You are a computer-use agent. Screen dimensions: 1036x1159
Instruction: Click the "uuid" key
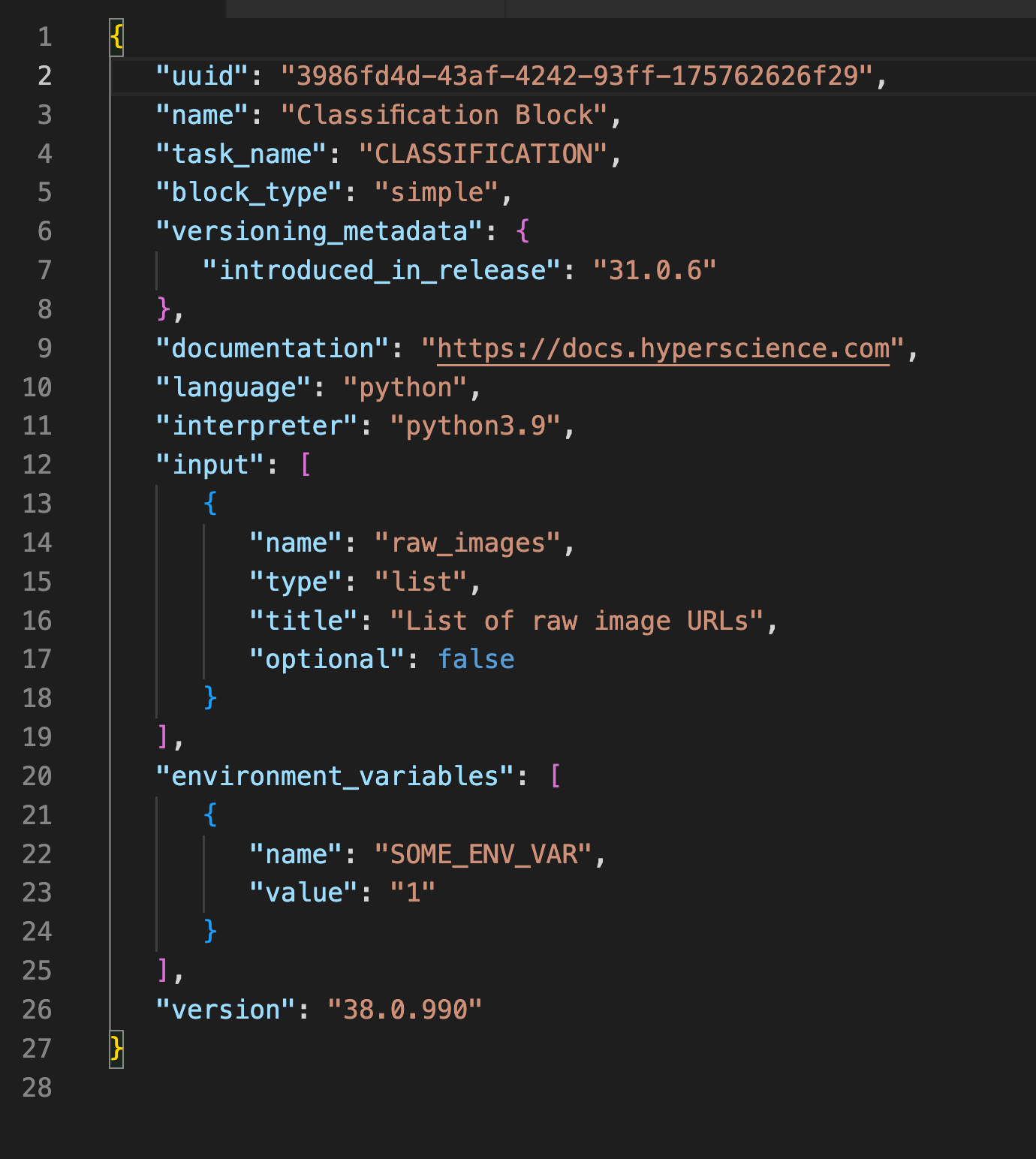203,76
